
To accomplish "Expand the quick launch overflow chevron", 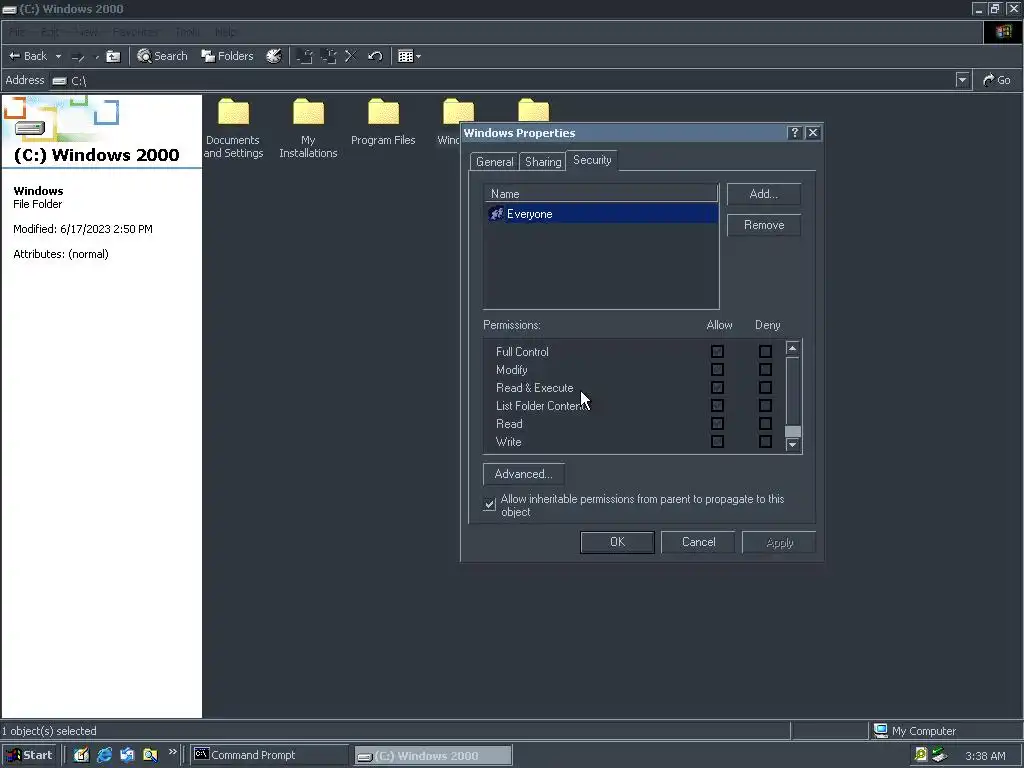I will tap(172, 752).
